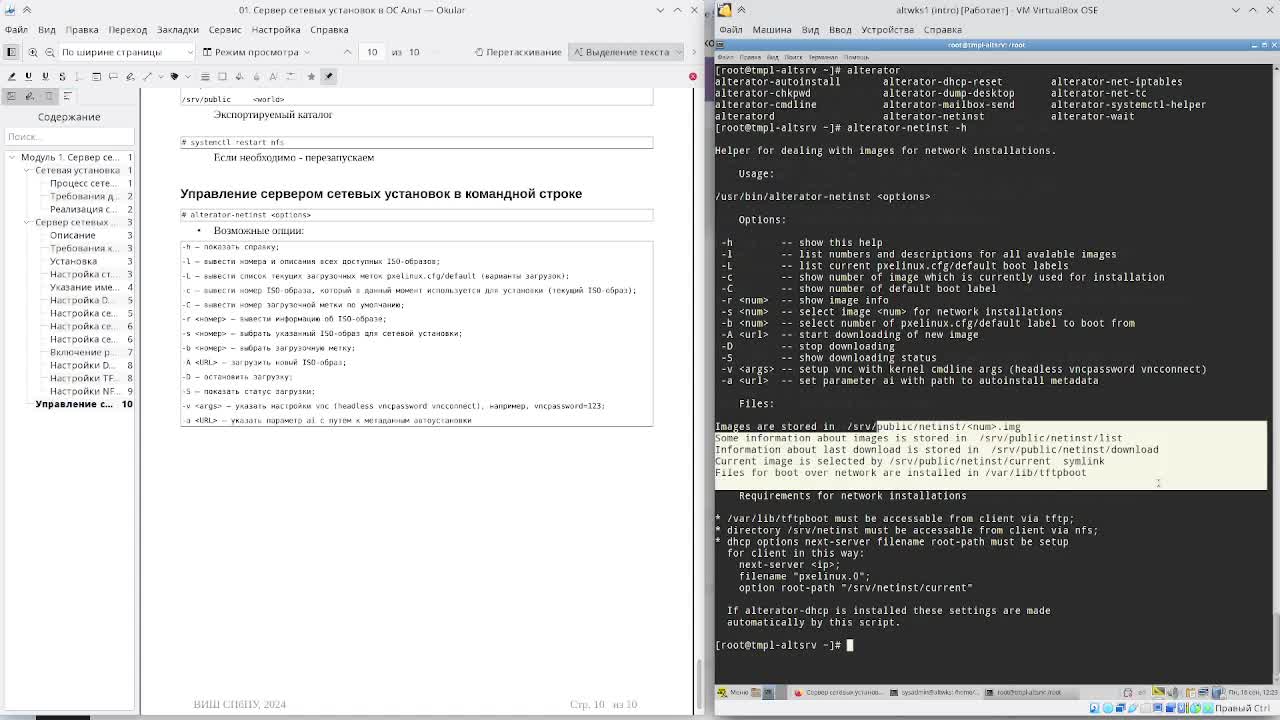Select the 'Перетаскивание' browse tool

[x=517, y=52]
